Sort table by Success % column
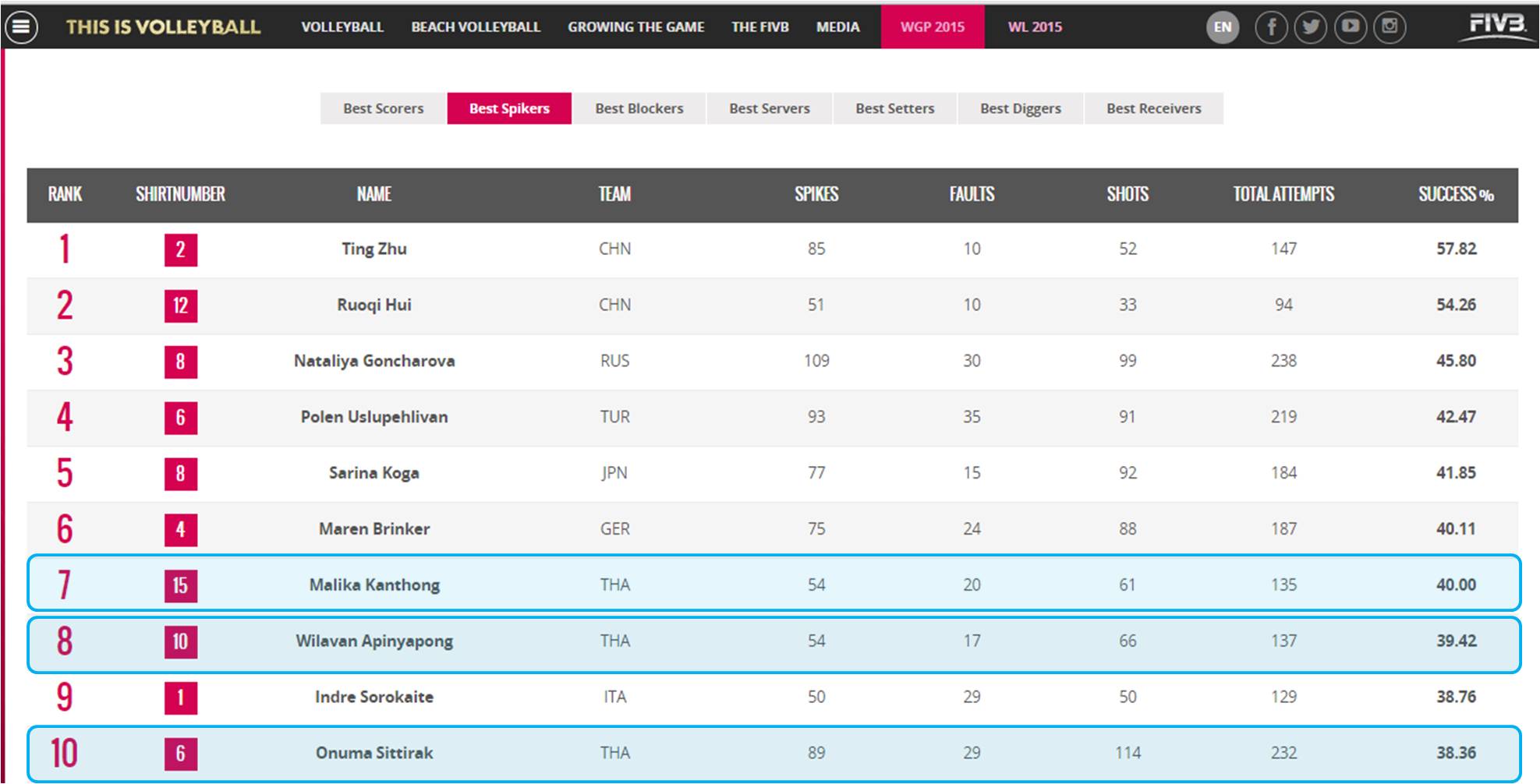 [1455, 194]
